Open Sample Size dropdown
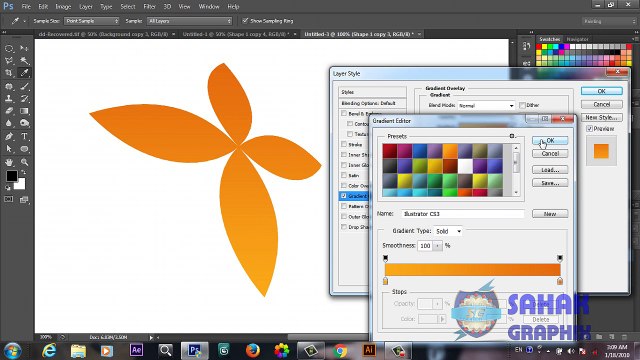This screenshot has height=360, width=640. 91,21
